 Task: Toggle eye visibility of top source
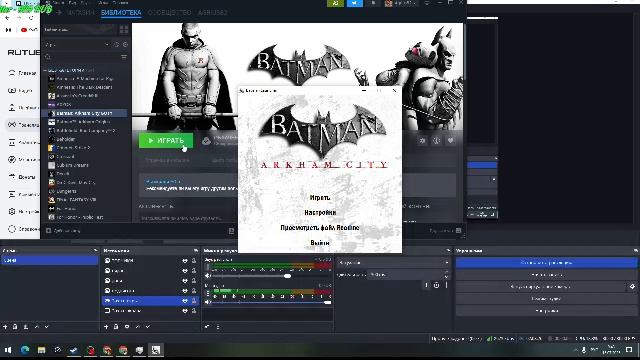click(x=185, y=260)
